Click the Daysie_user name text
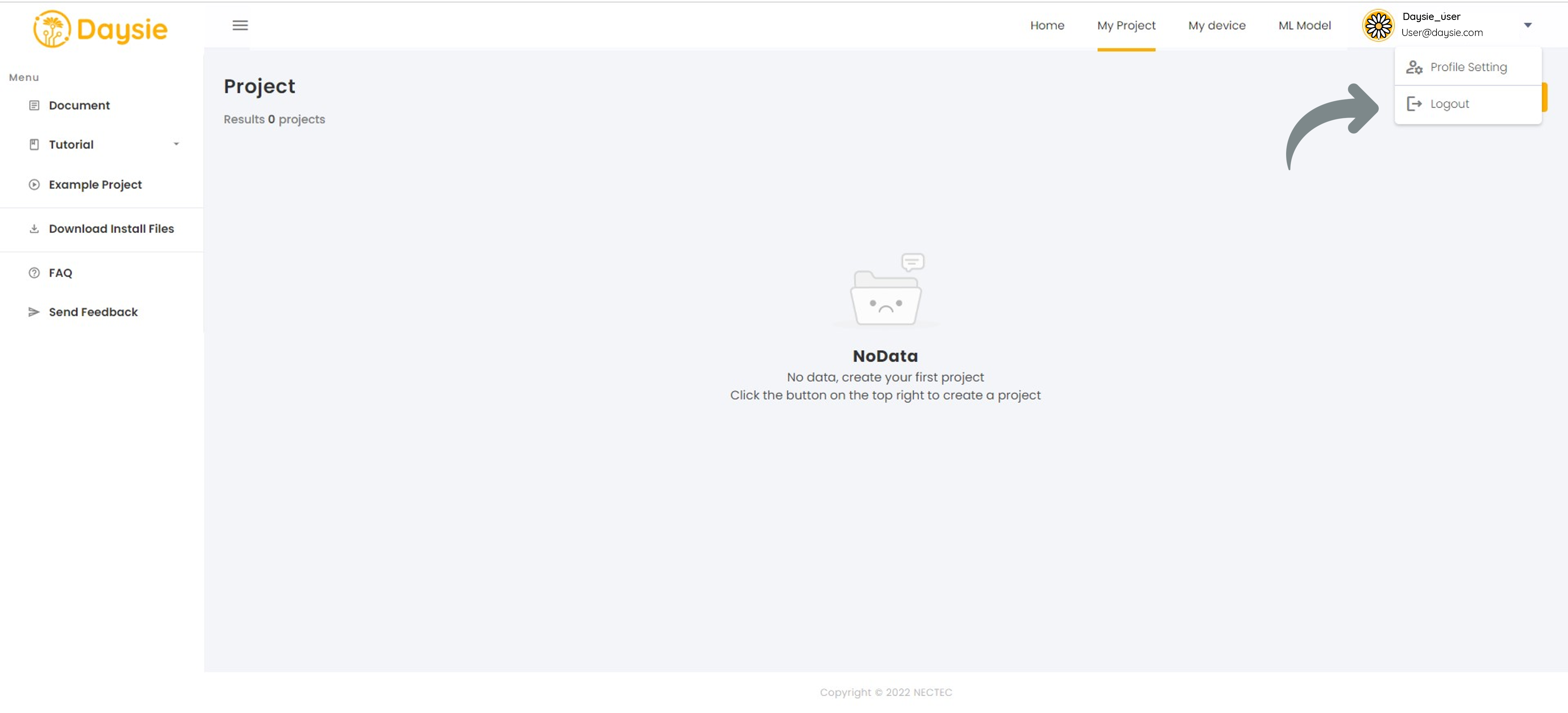The width and height of the screenshot is (1568, 713). point(1431,16)
